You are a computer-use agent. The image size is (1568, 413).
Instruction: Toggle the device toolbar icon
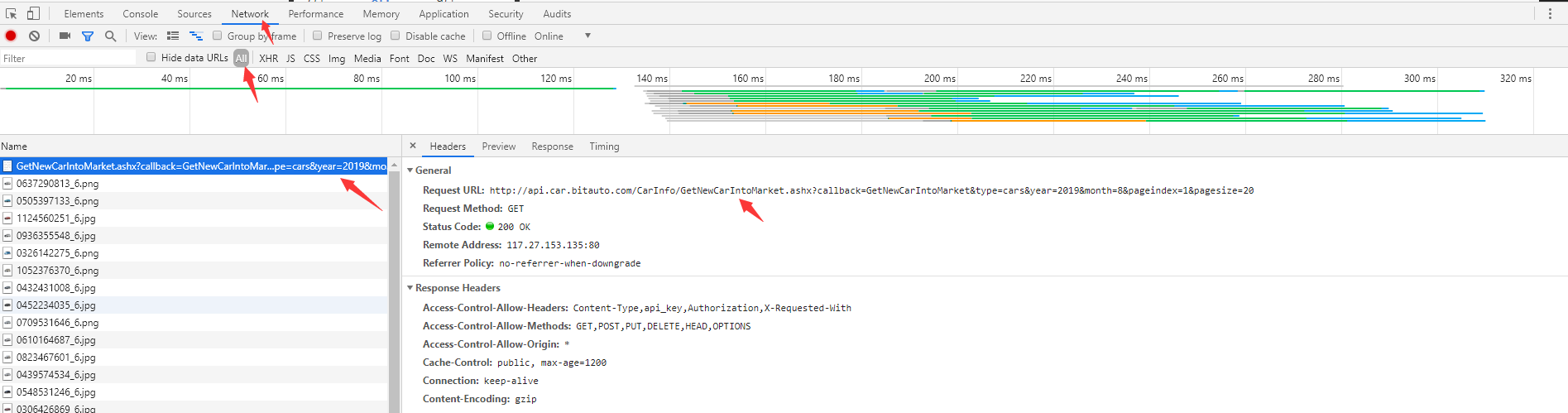[x=33, y=13]
